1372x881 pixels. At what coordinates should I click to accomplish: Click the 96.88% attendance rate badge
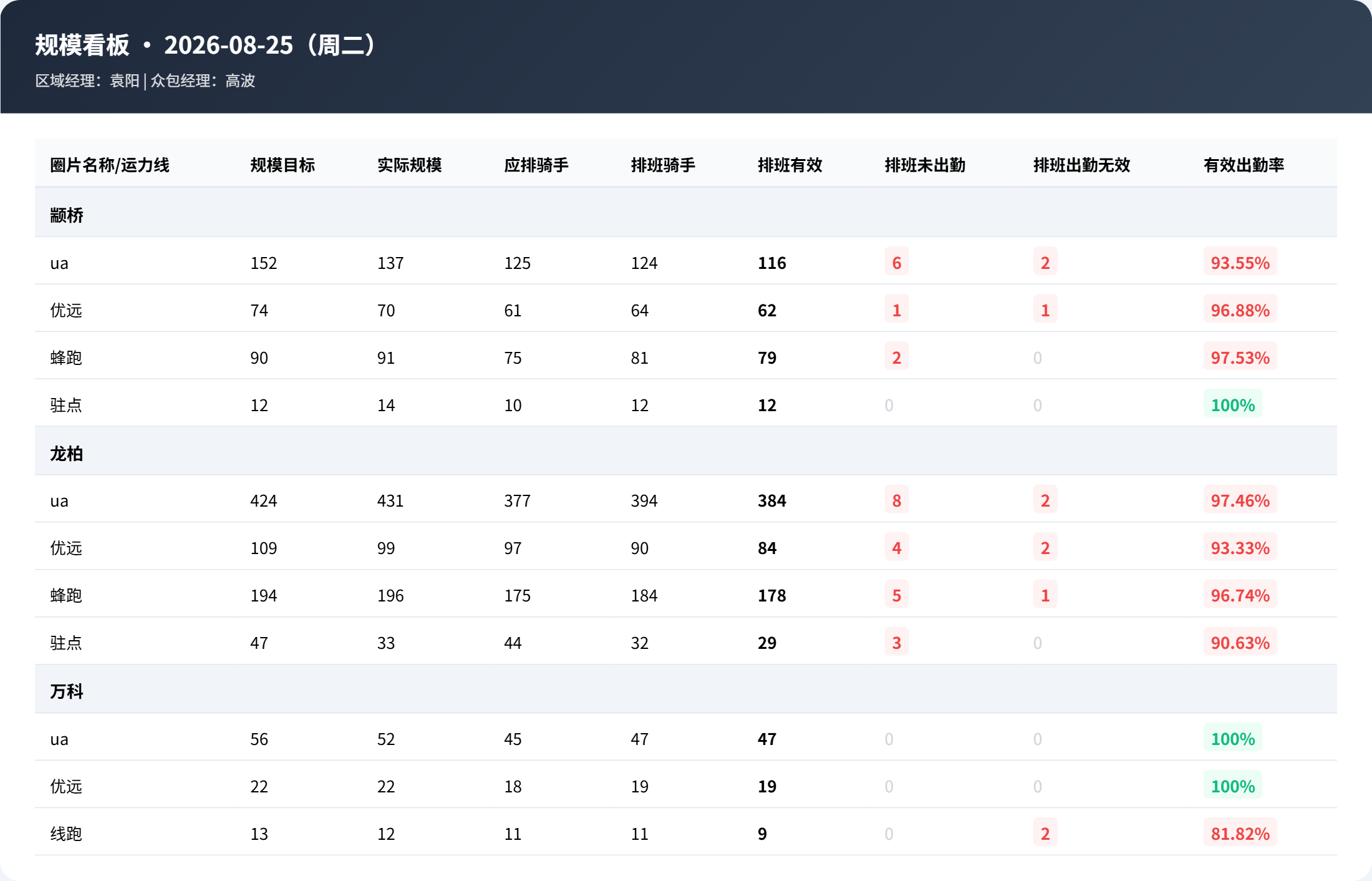coord(1240,309)
